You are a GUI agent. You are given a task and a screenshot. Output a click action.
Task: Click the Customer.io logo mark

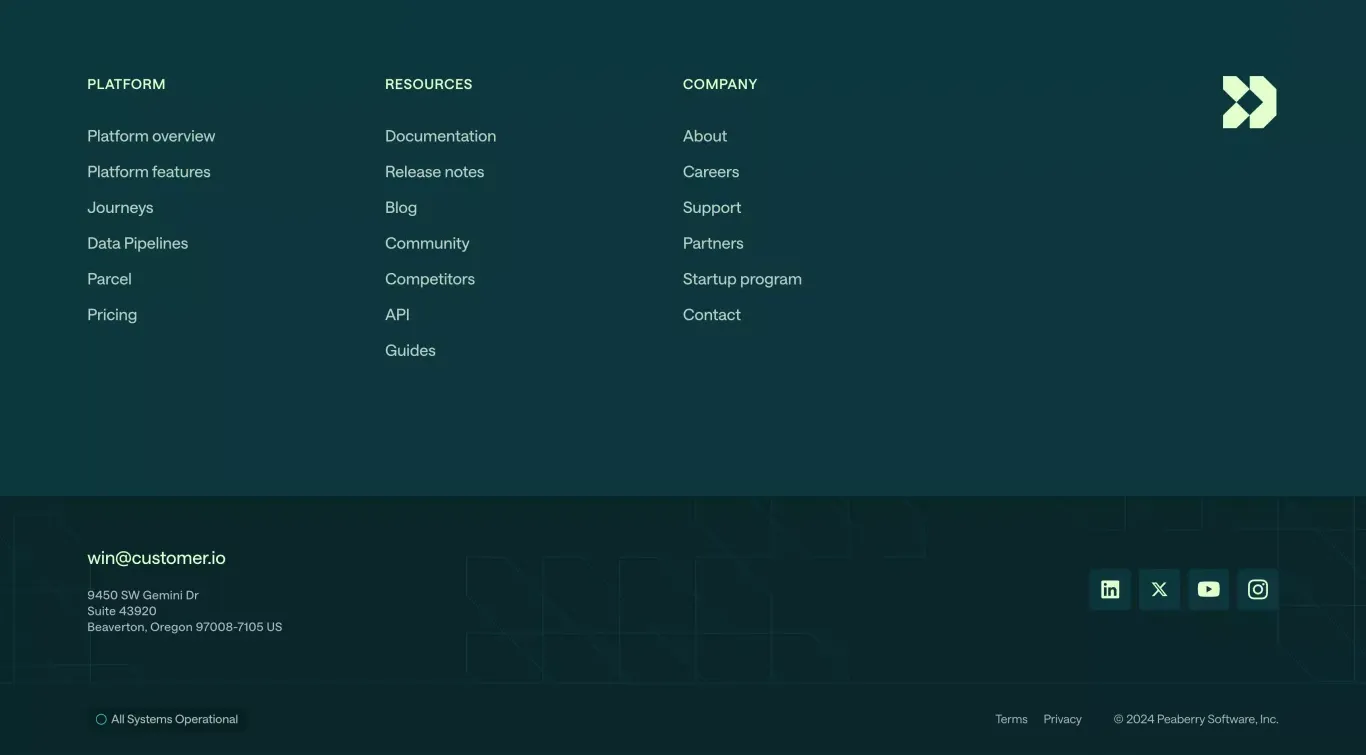pos(1249,102)
